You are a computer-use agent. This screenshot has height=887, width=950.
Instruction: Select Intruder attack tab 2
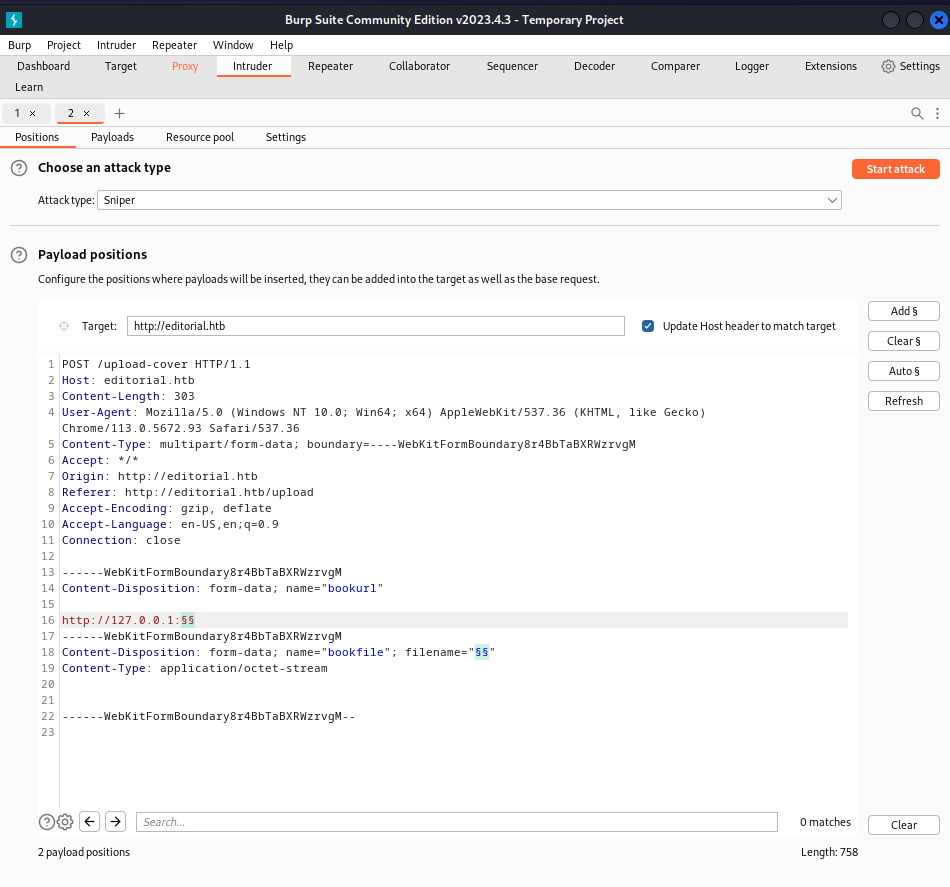[71, 113]
